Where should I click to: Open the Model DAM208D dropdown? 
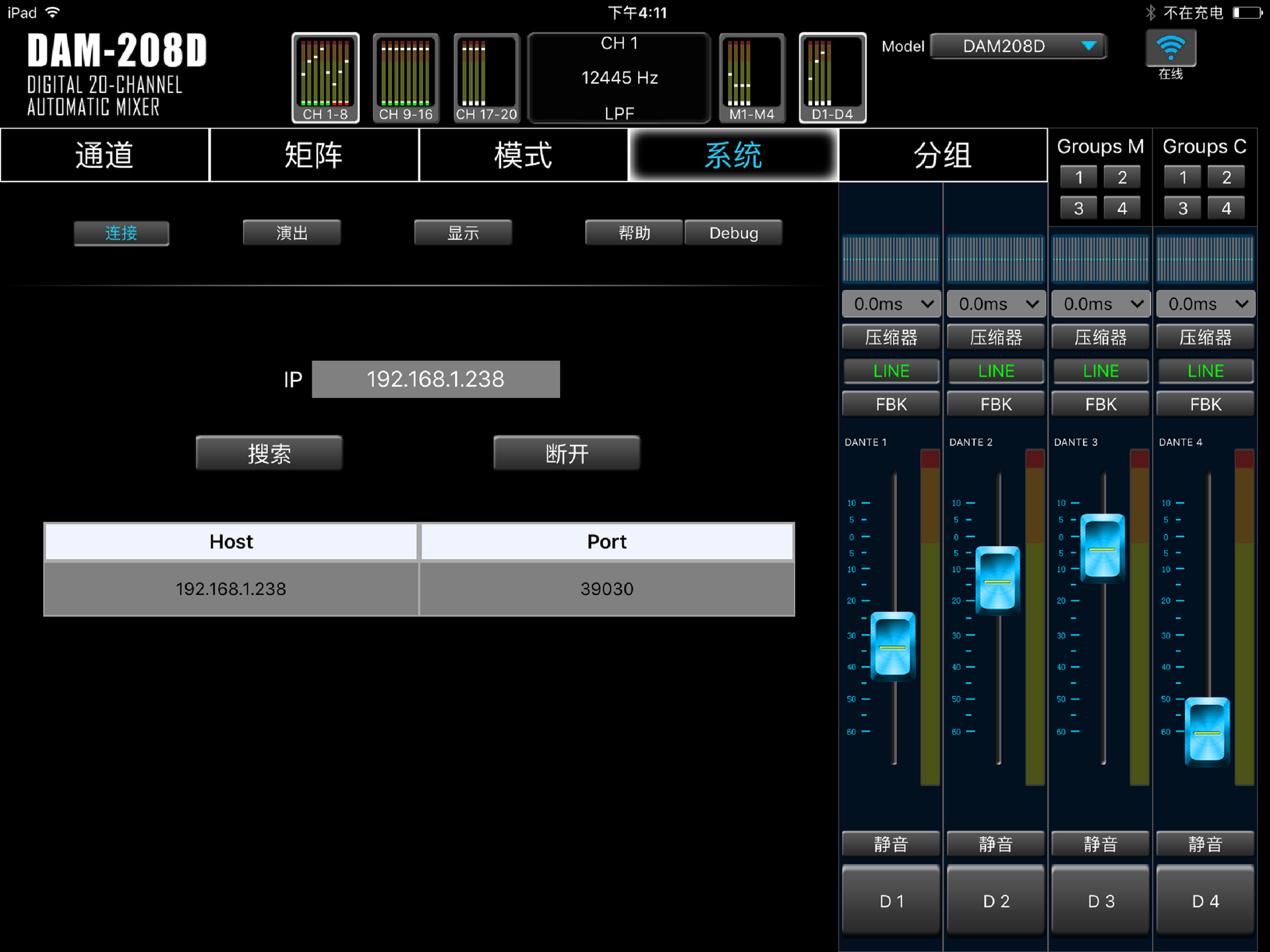point(1018,46)
